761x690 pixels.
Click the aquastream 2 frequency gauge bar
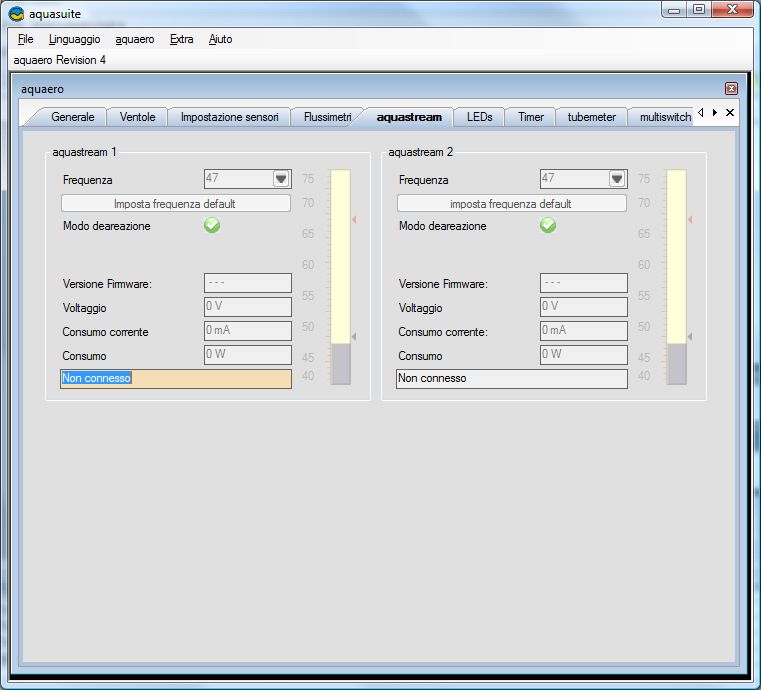pos(677,277)
